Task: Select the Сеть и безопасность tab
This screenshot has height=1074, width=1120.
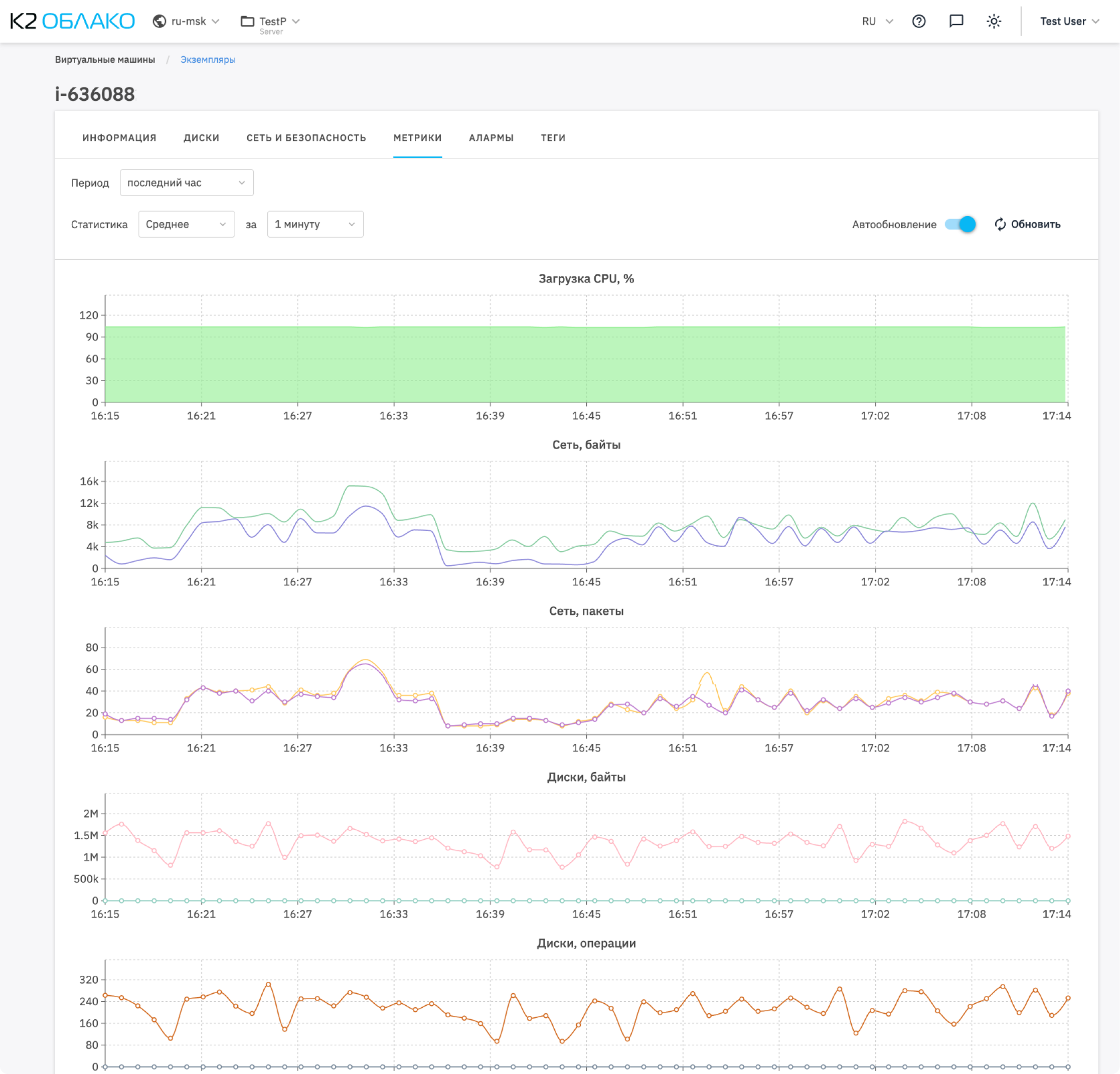Action: pyautogui.click(x=306, y=138)
